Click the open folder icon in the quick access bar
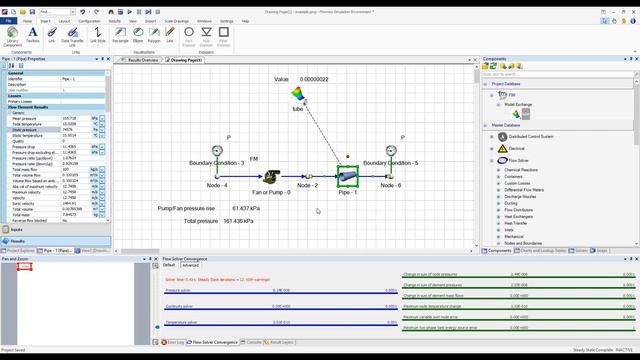Image resolution: width=640 pixels, height=360 pixels. tap(23, 12)
